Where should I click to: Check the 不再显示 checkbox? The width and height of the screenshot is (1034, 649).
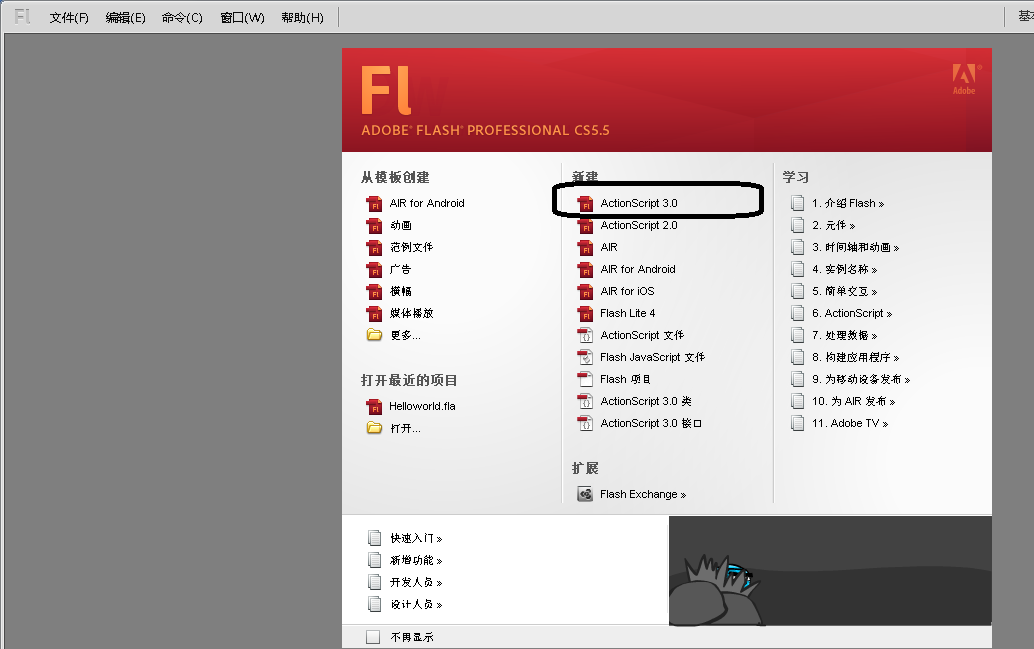[x=373, y=637]
